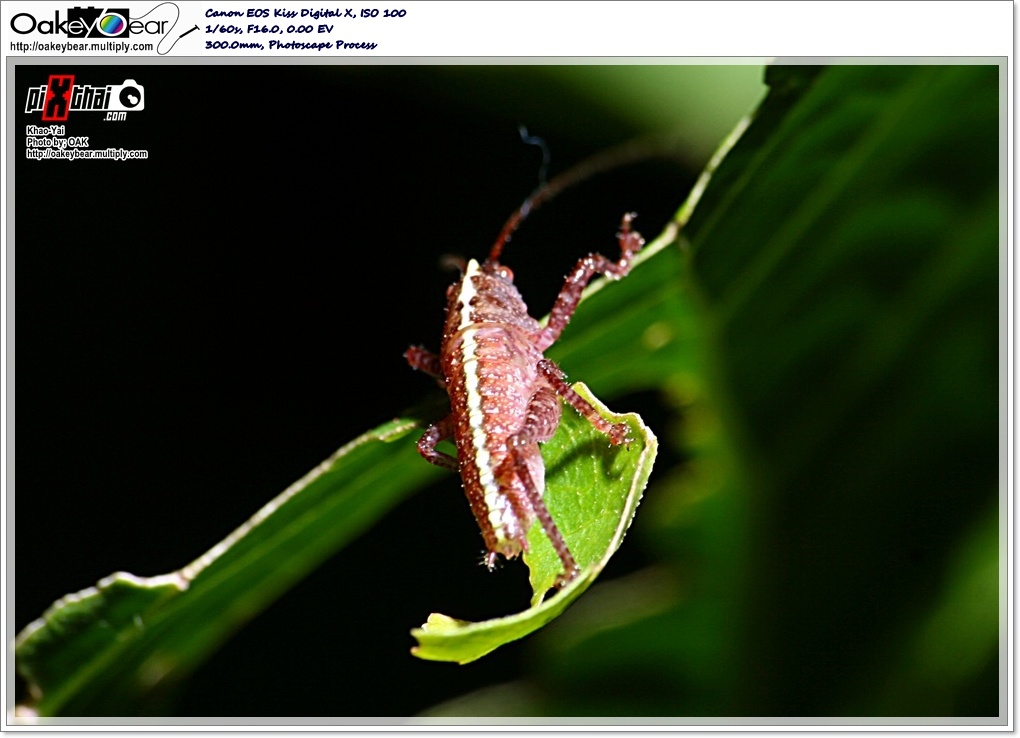Click the insect photo on the leaf
The image size is (1020, 738).
pyautogui.click(x=507, y=390)
